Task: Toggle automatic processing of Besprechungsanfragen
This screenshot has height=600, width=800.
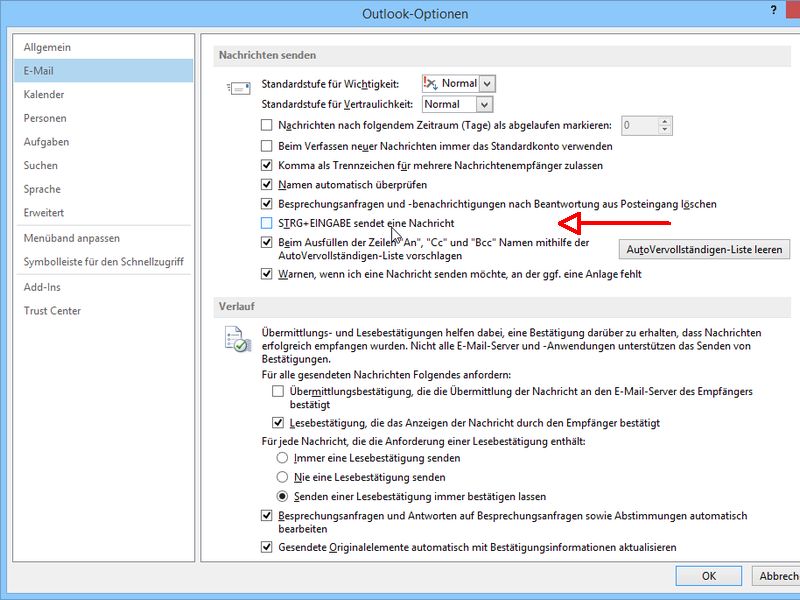Action: point(266,516)
